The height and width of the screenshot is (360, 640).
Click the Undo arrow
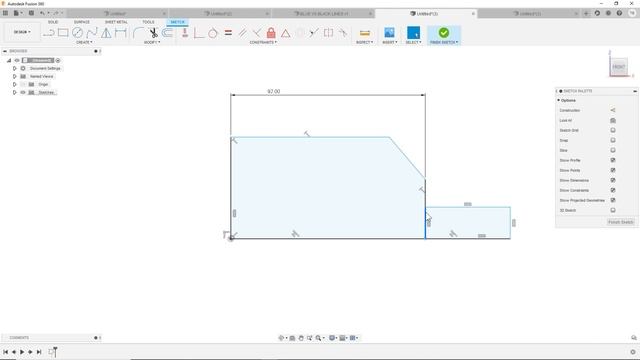pyautogui.click(x=42, y=13)
